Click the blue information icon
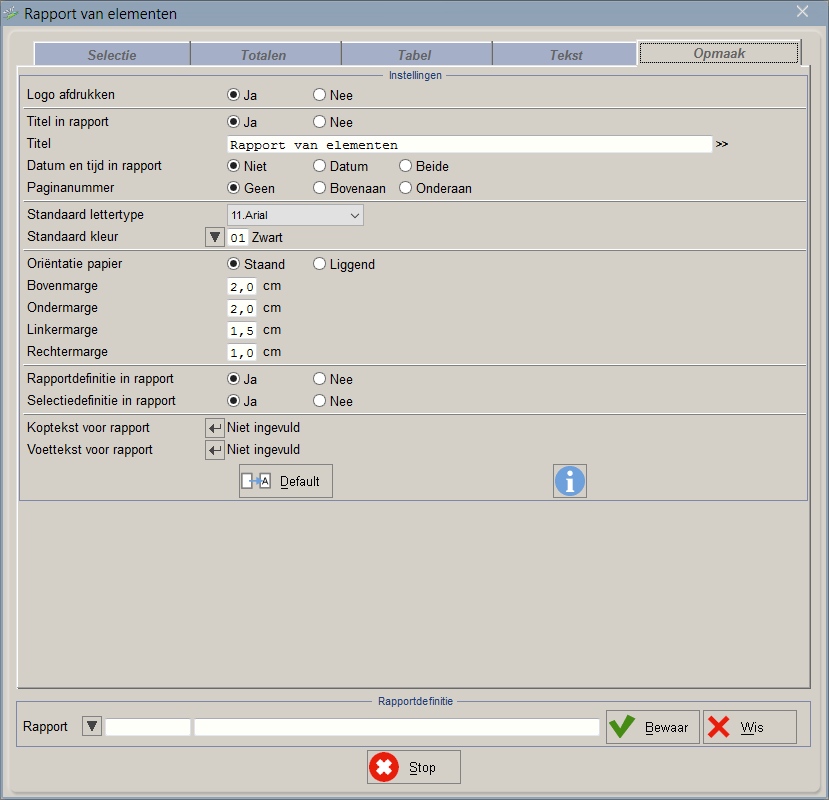The image size is (829, 800). [570, 481]
